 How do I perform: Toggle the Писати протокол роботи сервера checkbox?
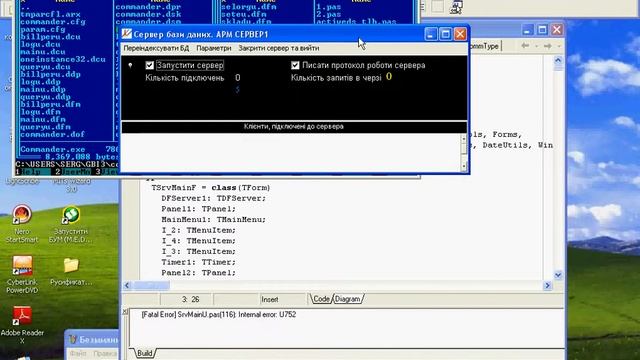pos(295,65)
